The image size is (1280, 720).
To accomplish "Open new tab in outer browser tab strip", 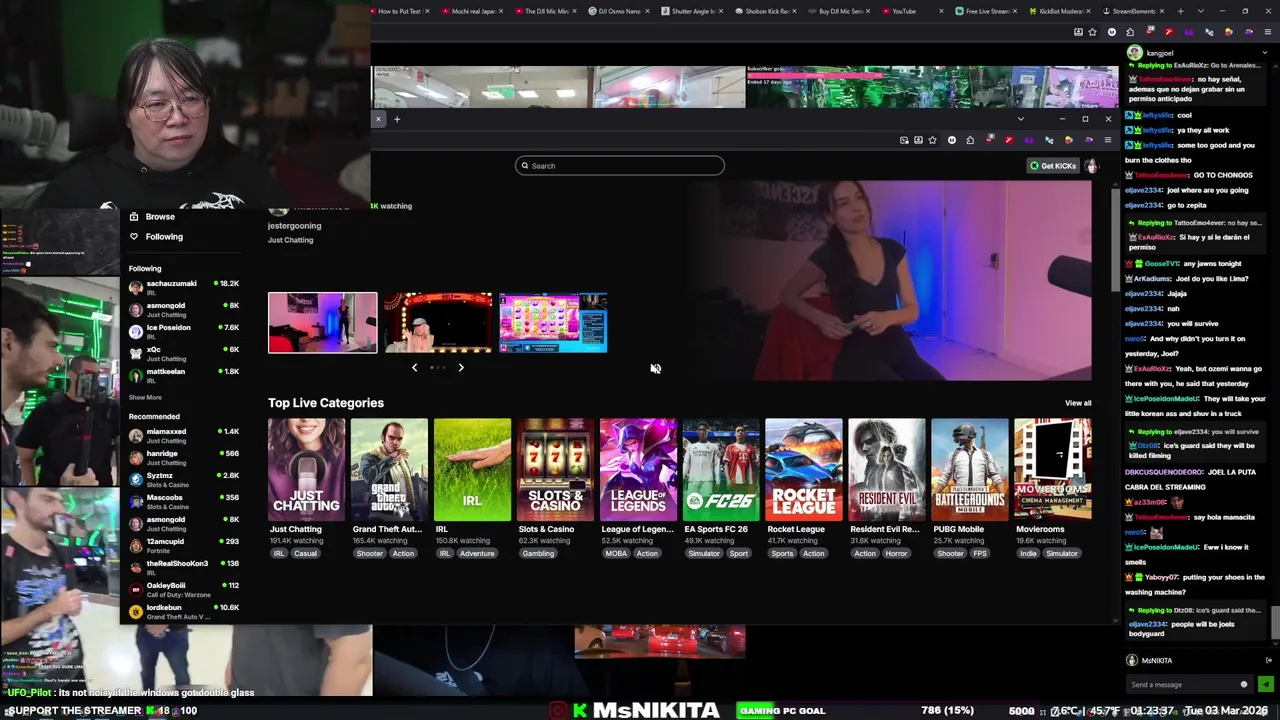I will point(1180,11).
